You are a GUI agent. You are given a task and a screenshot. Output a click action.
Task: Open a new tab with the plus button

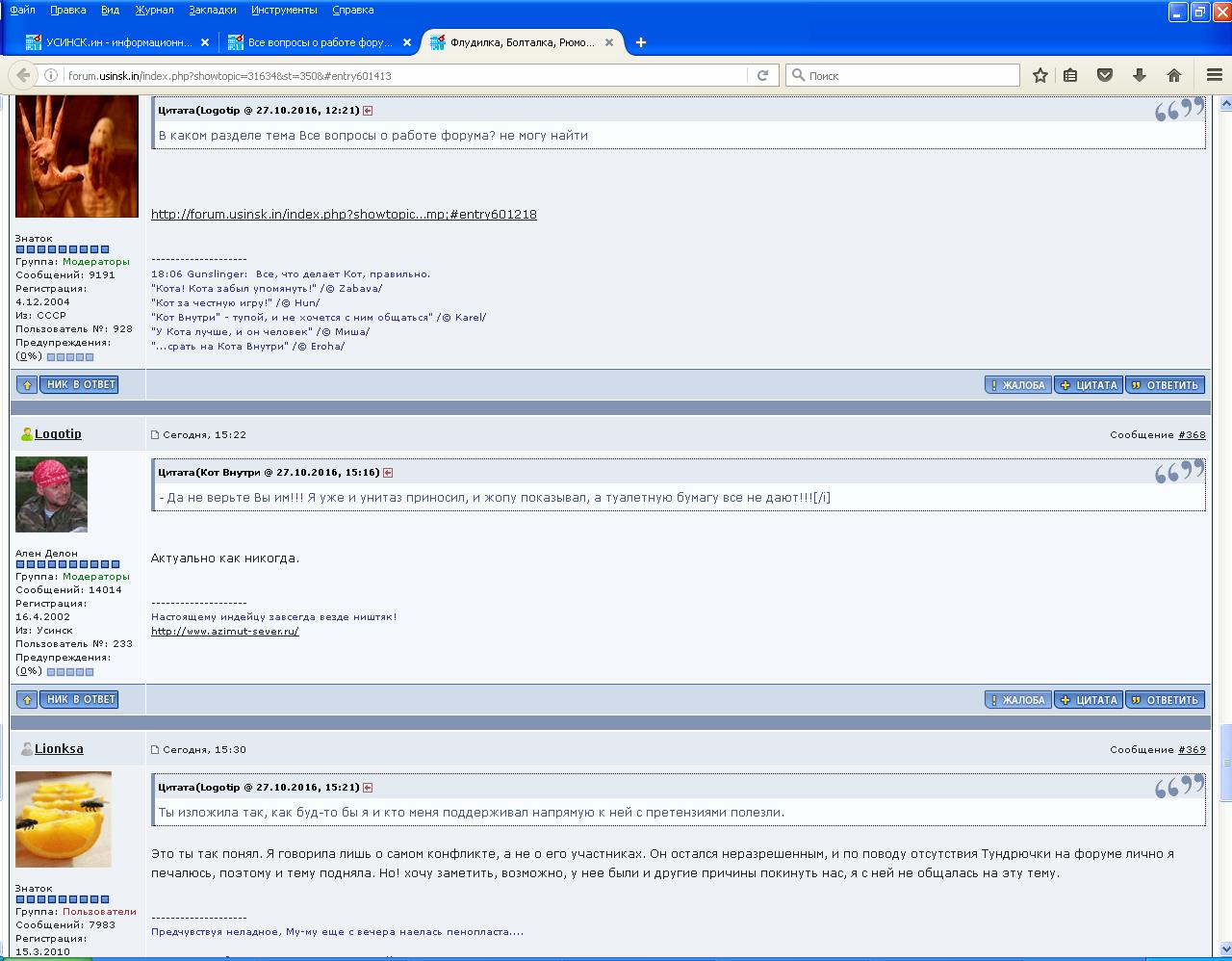coord(641,42)
